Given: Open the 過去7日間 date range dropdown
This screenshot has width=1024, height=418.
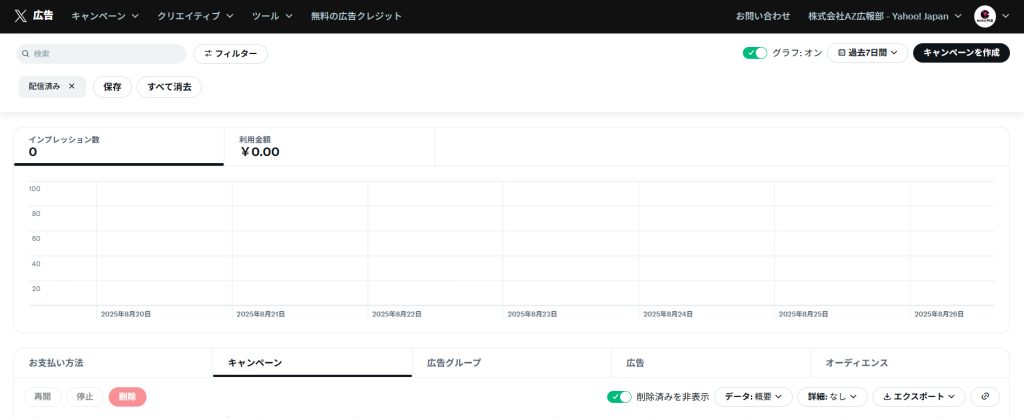Looking at the screenshot, I should point(867,53).
